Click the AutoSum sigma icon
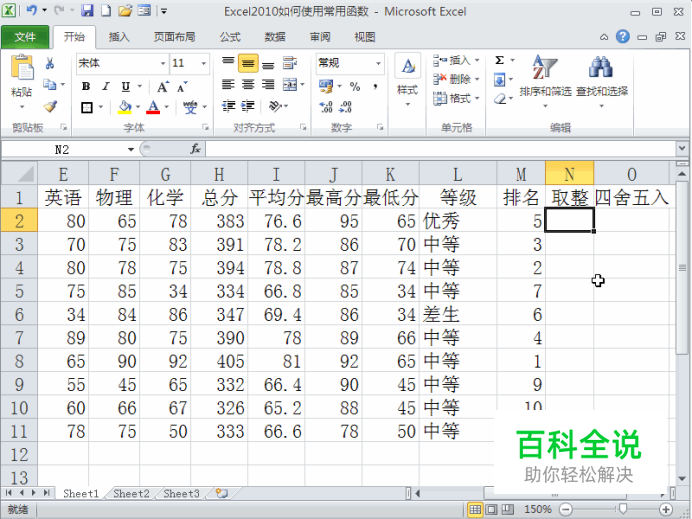This screenshot has width=692, height=519. (x=500, y=60)
